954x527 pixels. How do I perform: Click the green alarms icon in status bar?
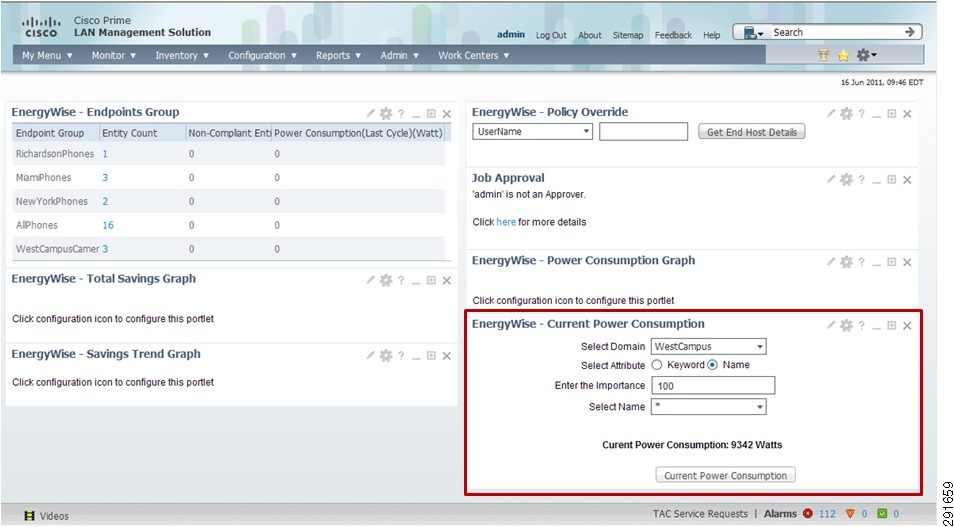883,514
